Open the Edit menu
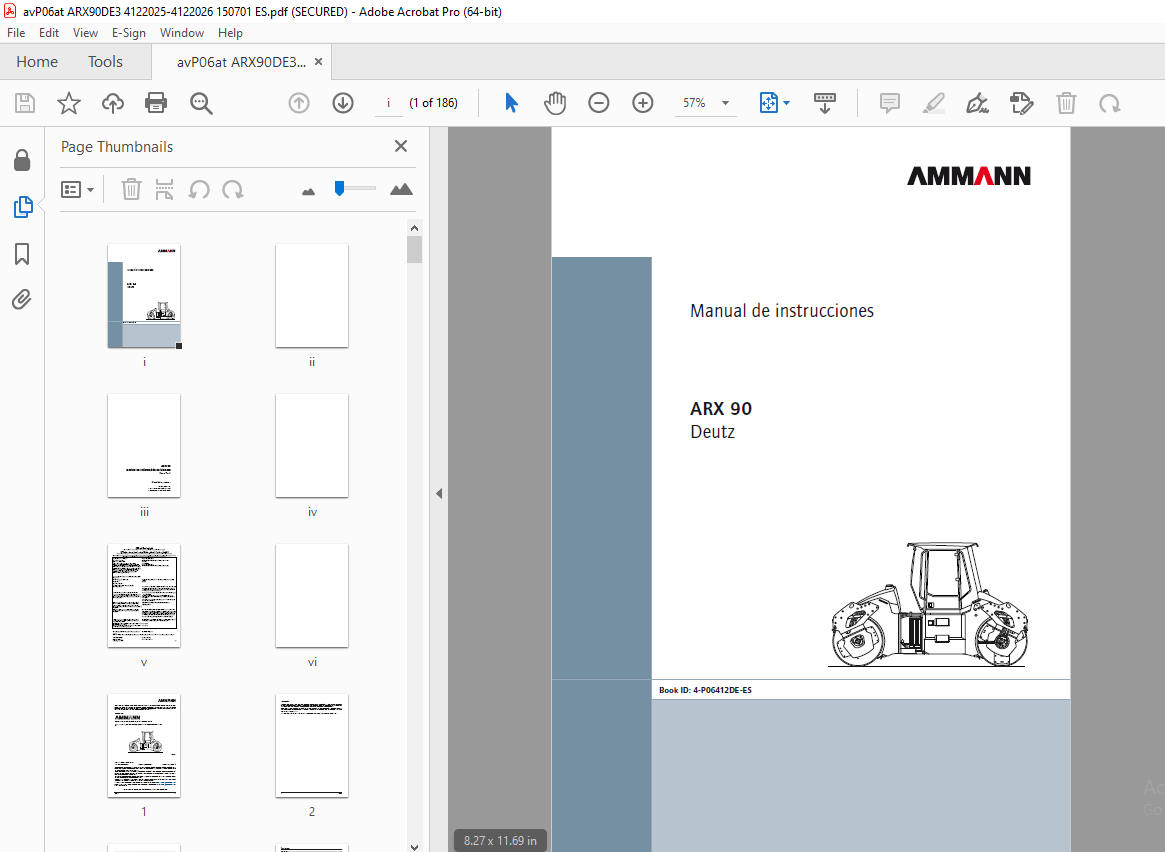The width and height of the screenshot is (1165, 852). coord(49,33)
